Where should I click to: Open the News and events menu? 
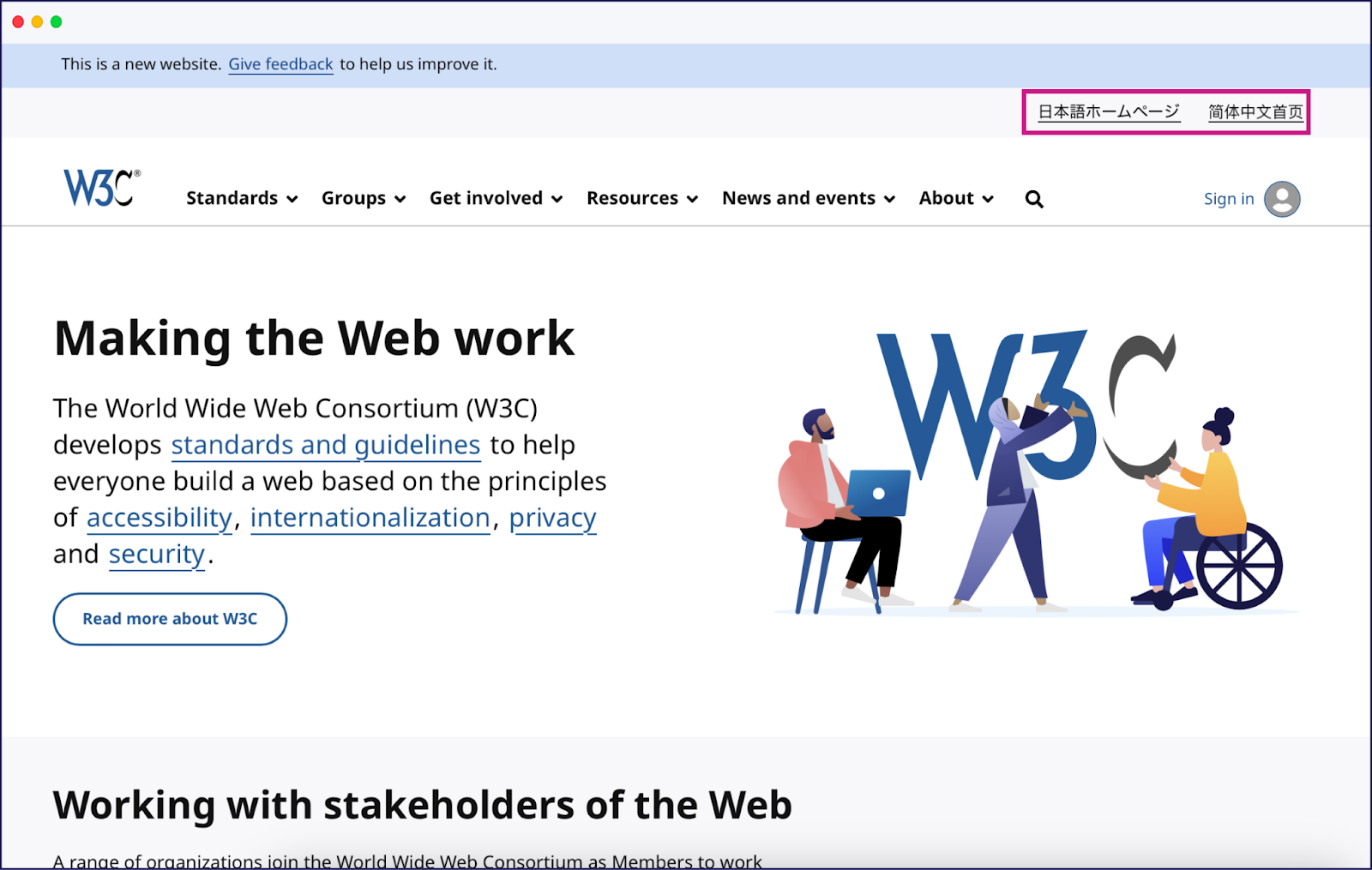(807, 198)
